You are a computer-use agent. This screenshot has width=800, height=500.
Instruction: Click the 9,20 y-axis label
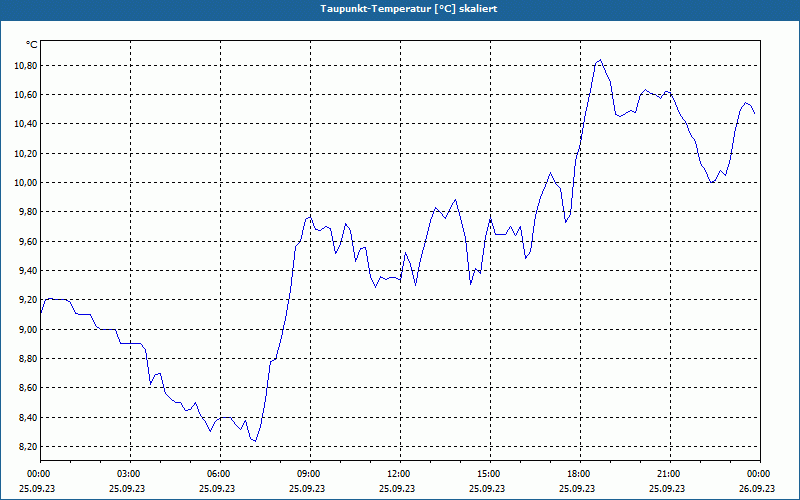29,300
